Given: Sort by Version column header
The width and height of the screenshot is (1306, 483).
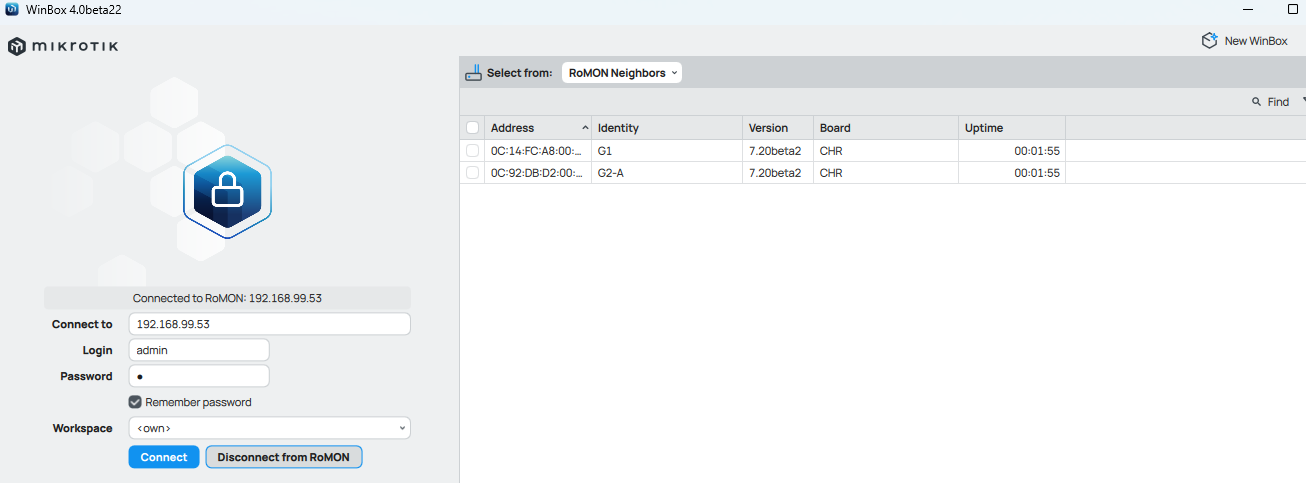Looking at the screenshot, I should tap(778, 128).
